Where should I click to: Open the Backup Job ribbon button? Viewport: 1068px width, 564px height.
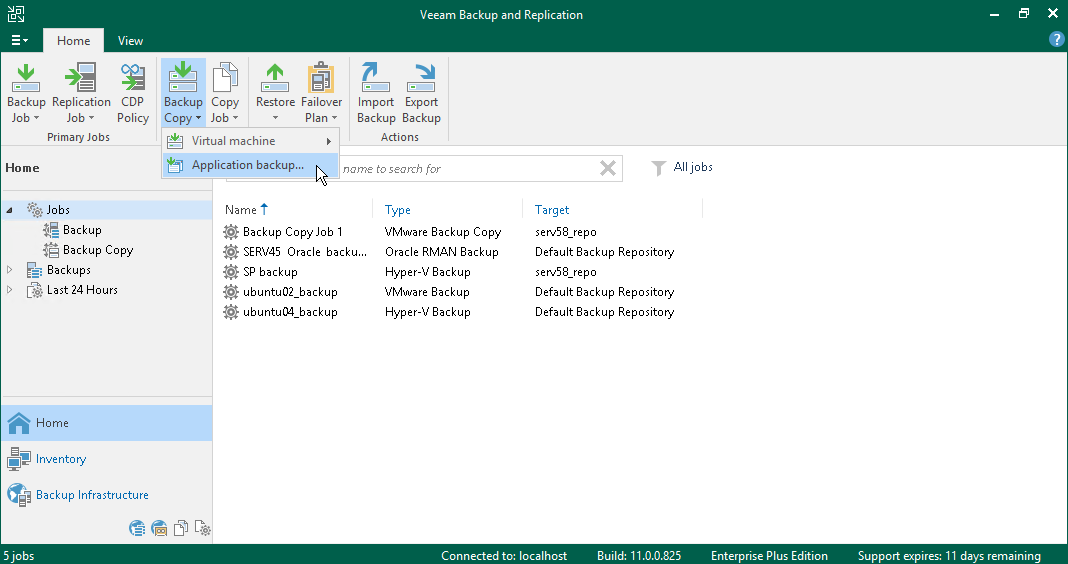[26, 93]
